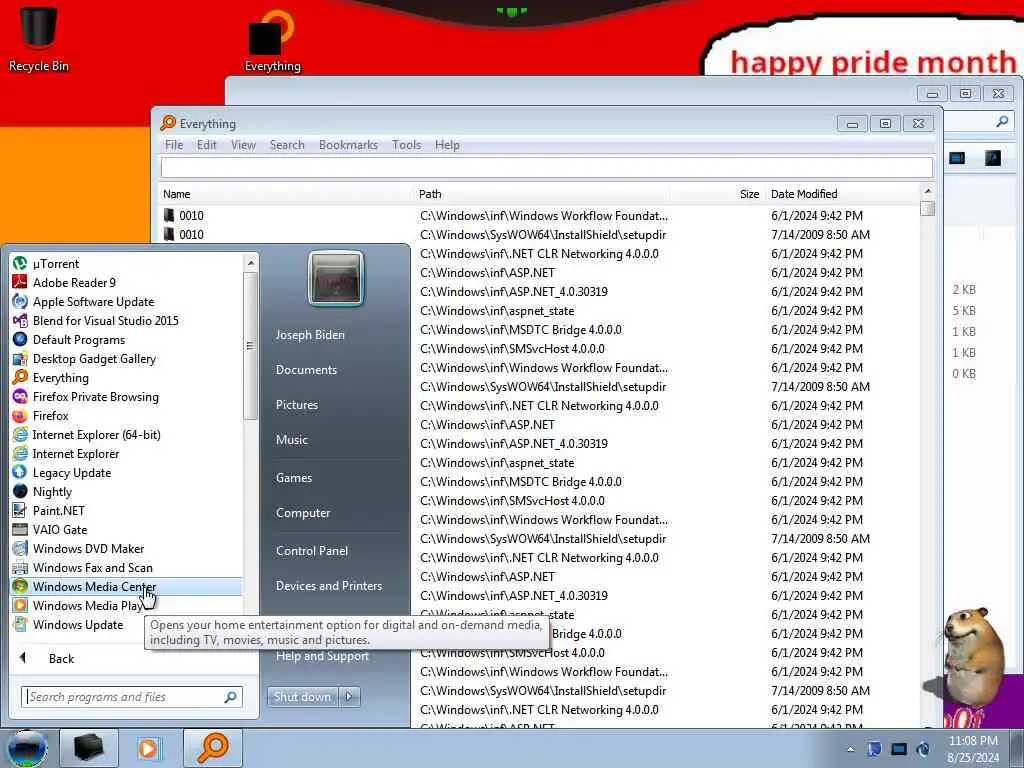Click the Shut down button
Viewport: 1024px width, 768px height.
click(302, 697)
